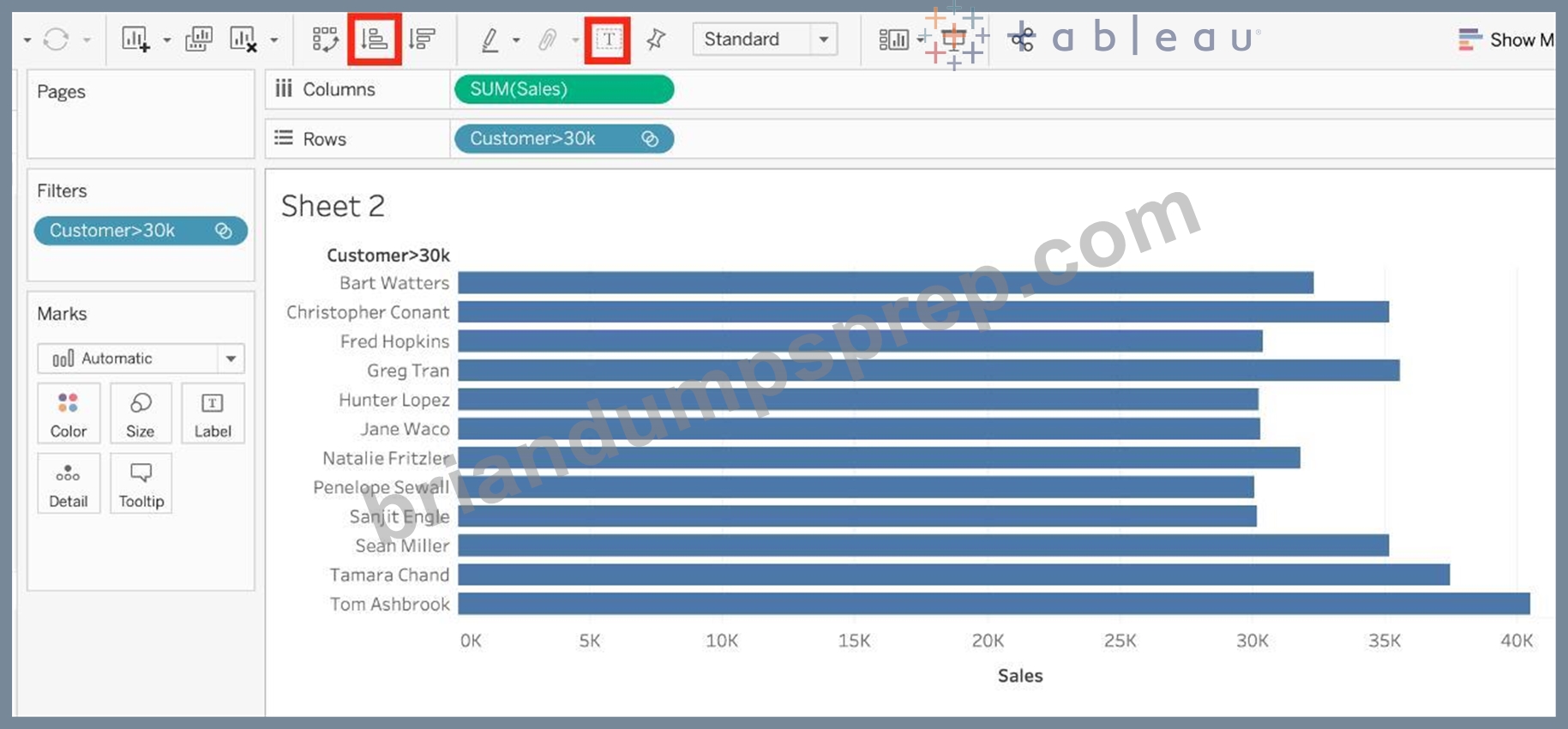Open the Show Me panel
Image resolution: width=1568 pixels, height=729 pixels.
point(1505,39)
